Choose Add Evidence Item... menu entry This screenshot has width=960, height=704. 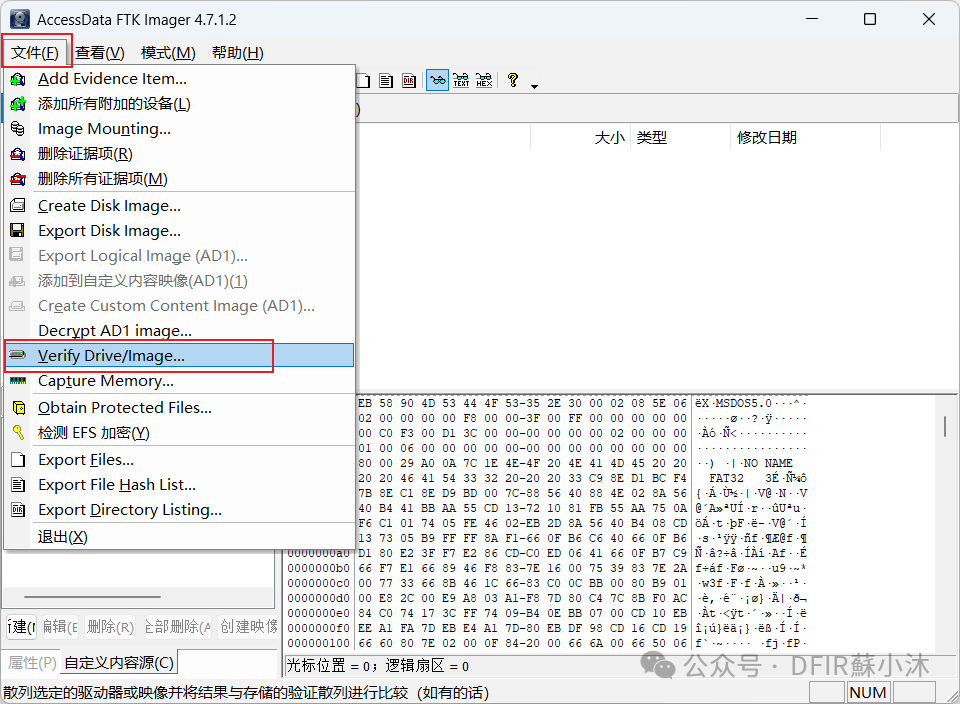tap(179, 79)
